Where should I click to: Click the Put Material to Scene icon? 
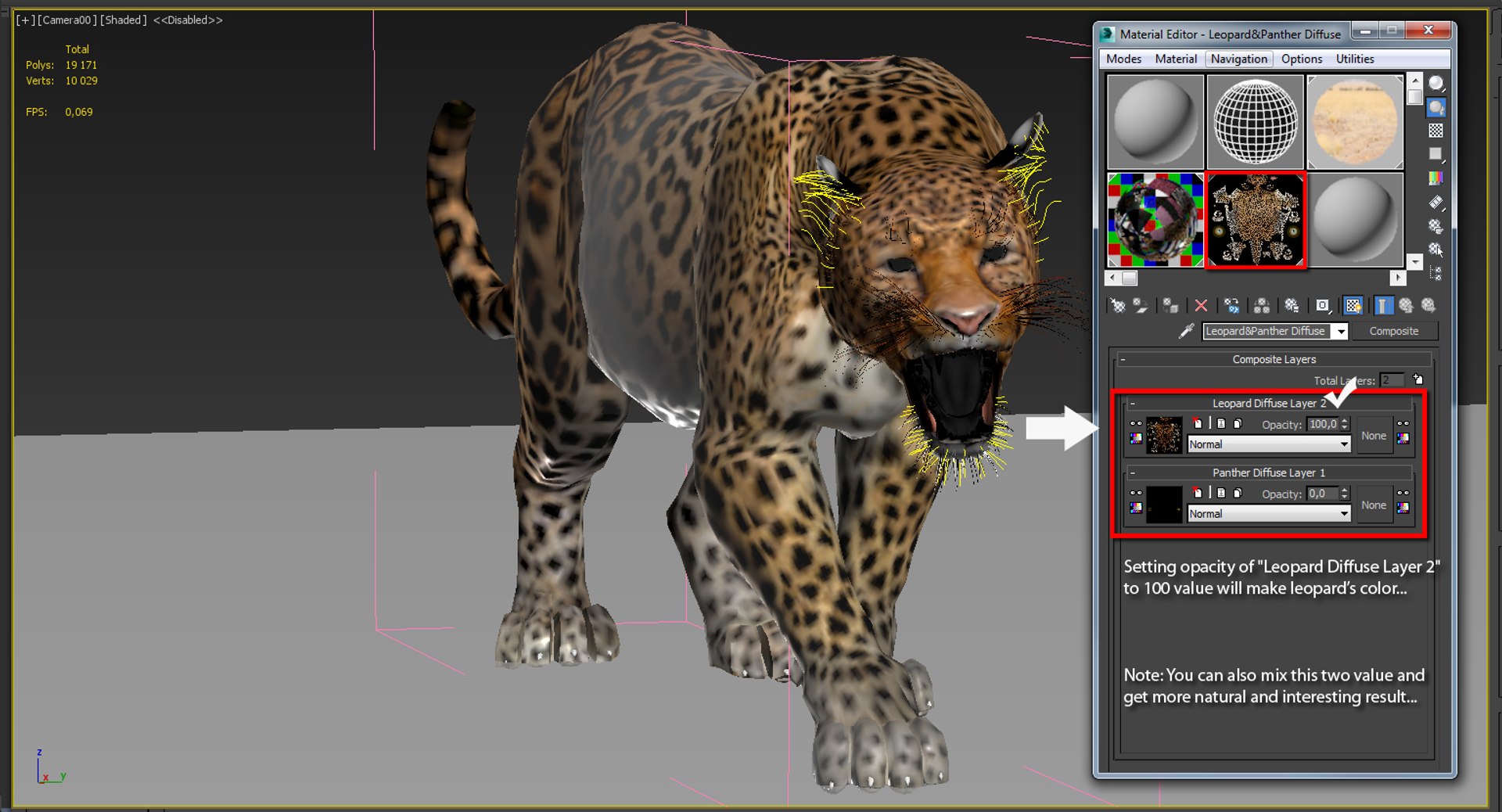coord(1140,306)
